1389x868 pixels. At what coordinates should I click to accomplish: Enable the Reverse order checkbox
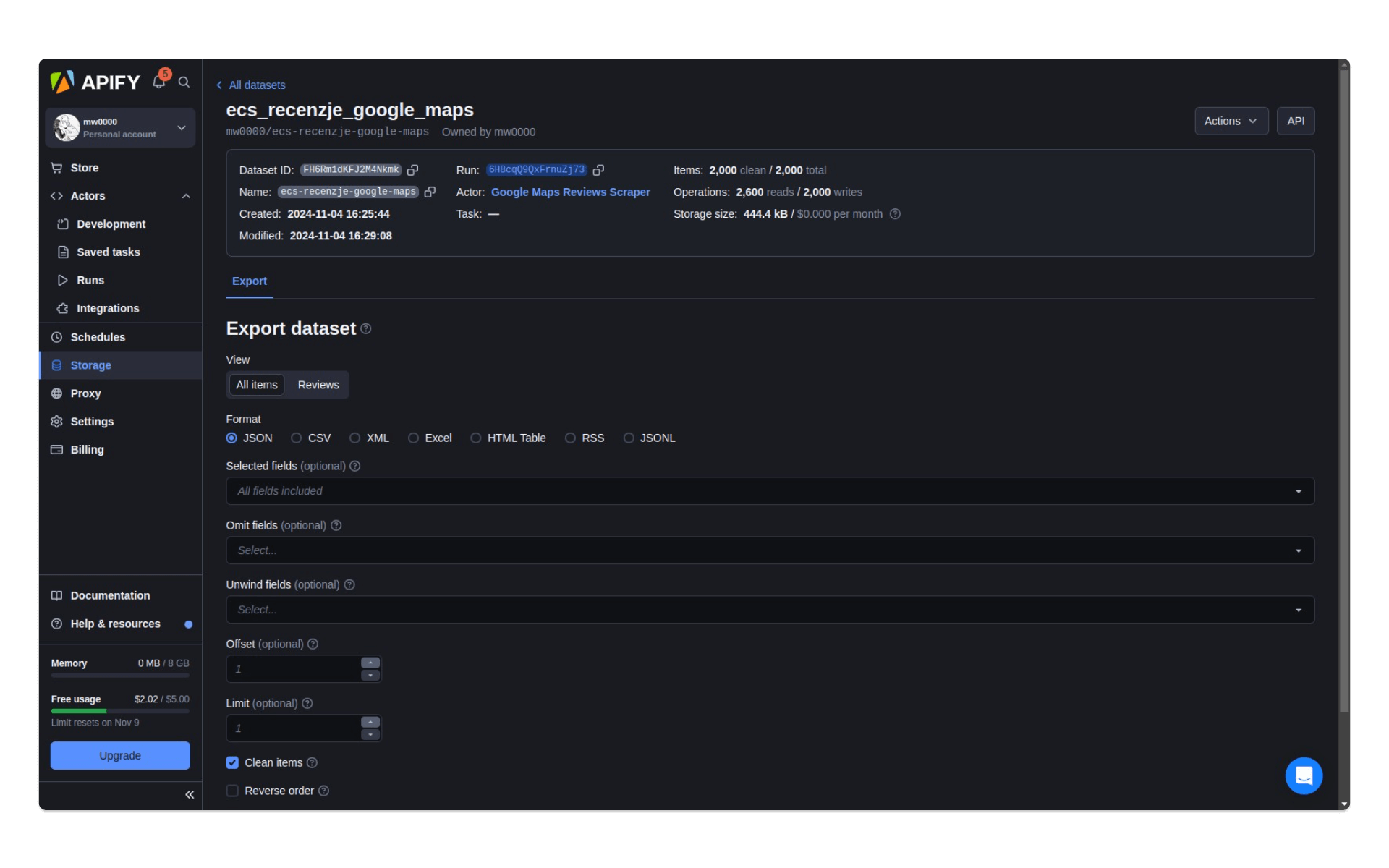click(232, 791)
